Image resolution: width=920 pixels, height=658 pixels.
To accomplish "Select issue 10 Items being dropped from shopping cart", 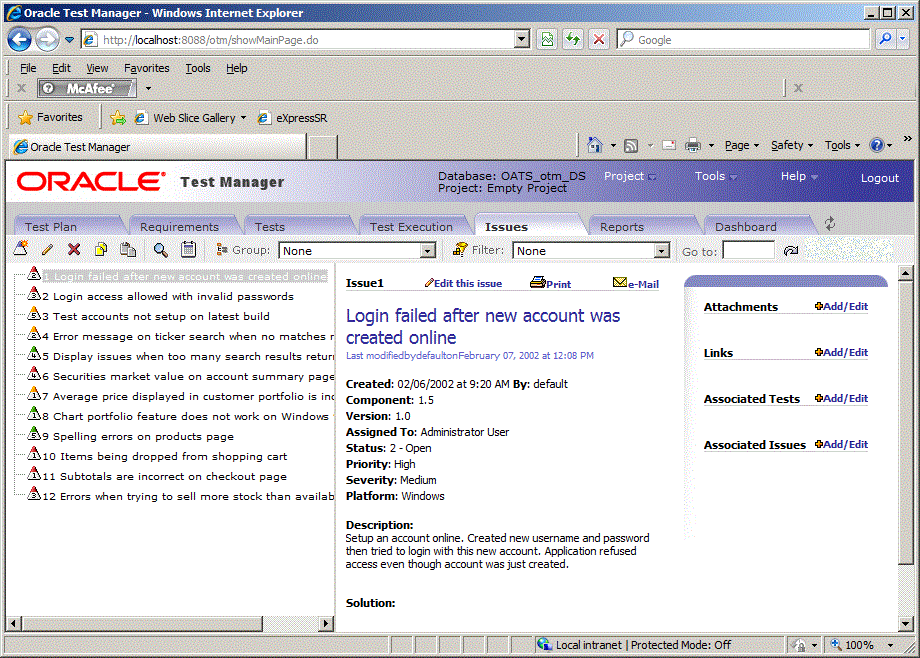I will point(165,456).
